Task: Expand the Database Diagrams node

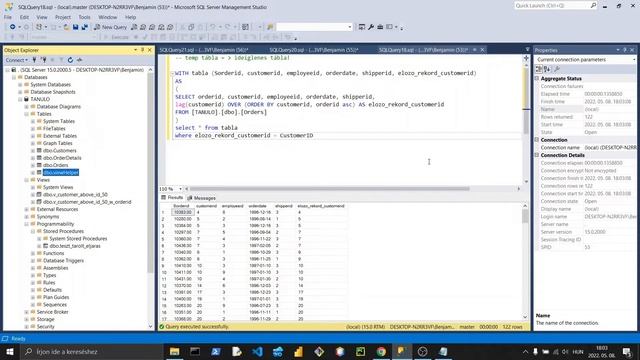Action: [27, 107]
